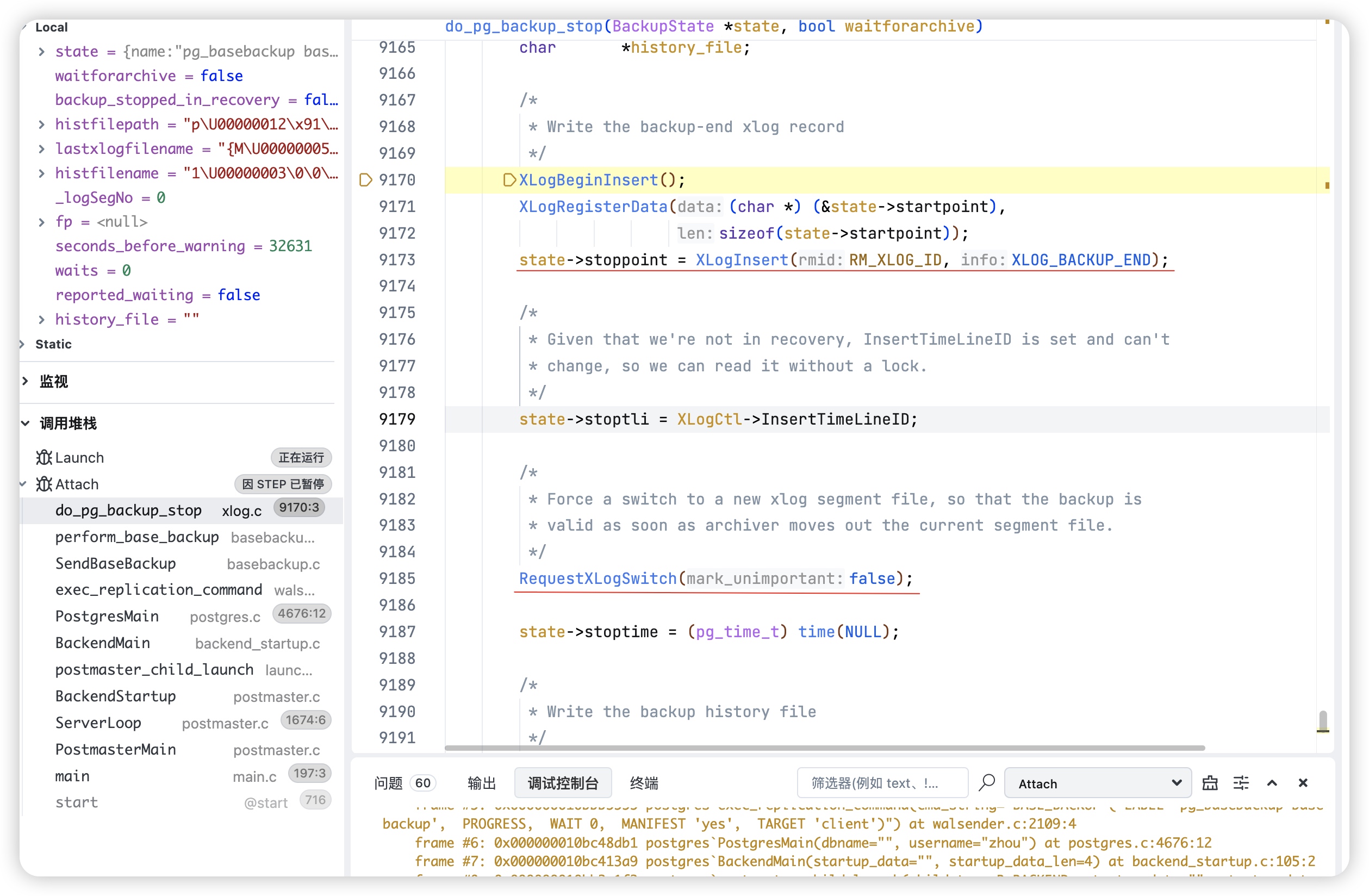
Task: Open the 终端 terminal tab
Action: 644,783
